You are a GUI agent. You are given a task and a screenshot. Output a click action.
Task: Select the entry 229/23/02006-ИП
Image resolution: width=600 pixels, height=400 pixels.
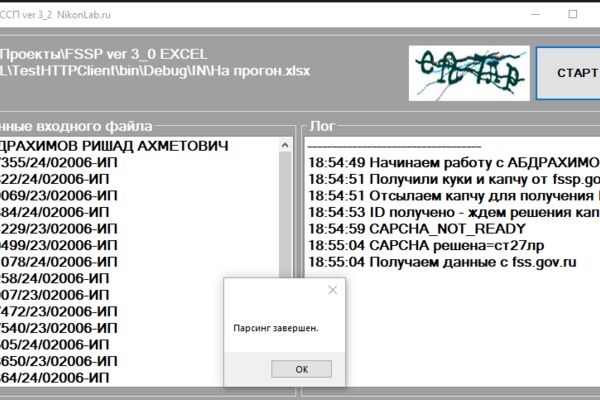click(59, 229)
